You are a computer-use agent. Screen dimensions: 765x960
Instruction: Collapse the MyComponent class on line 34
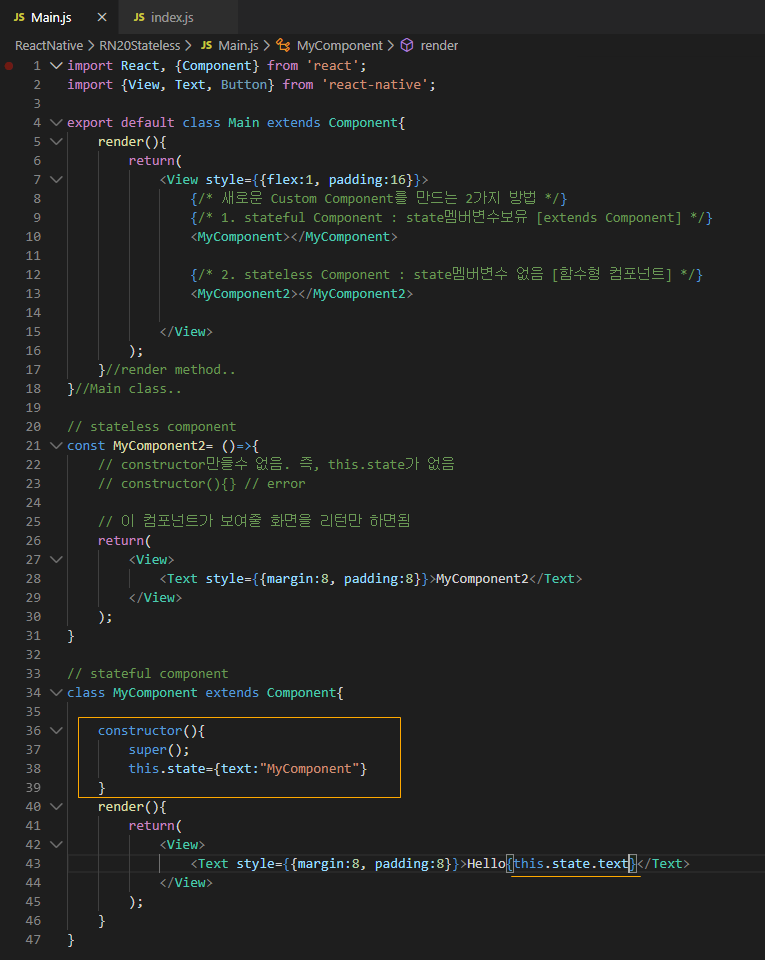coord(56,692)
